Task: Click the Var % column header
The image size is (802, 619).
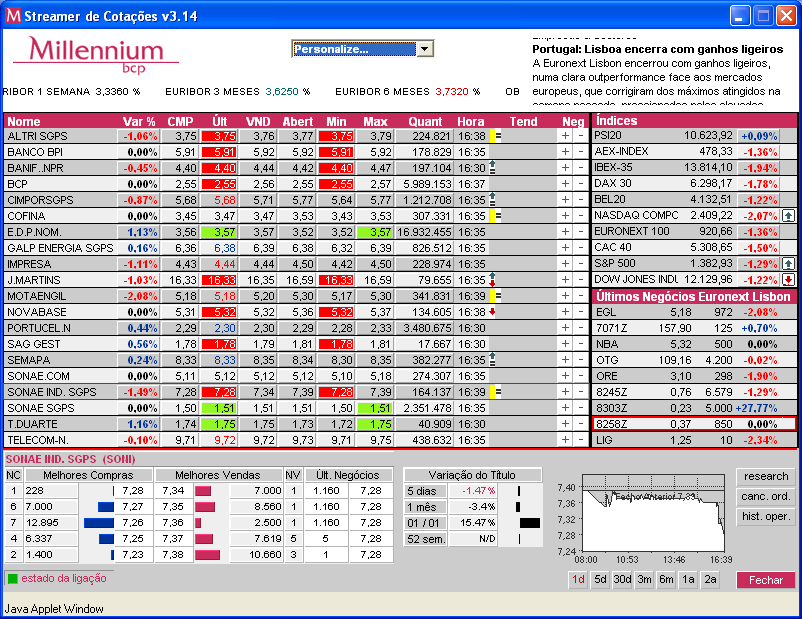Action: pos(139,122)
